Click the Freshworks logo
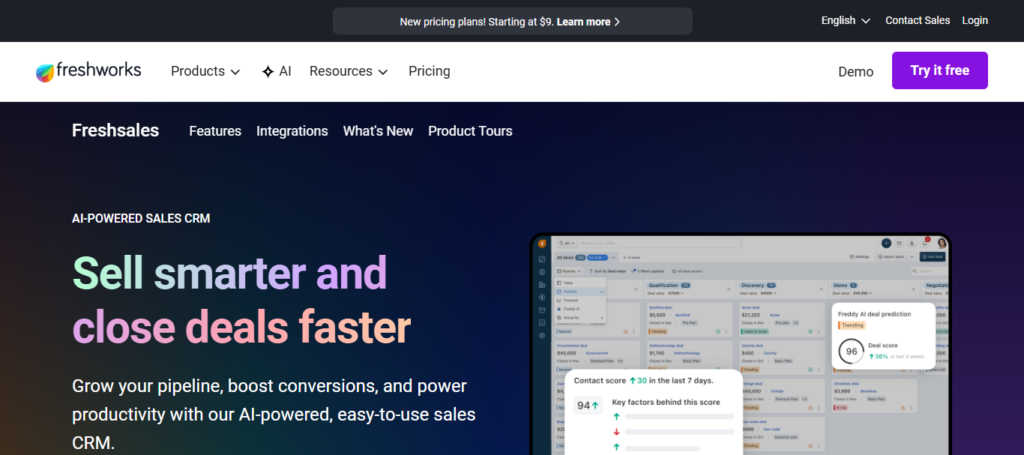1024x455 pixels. point(88,71)
